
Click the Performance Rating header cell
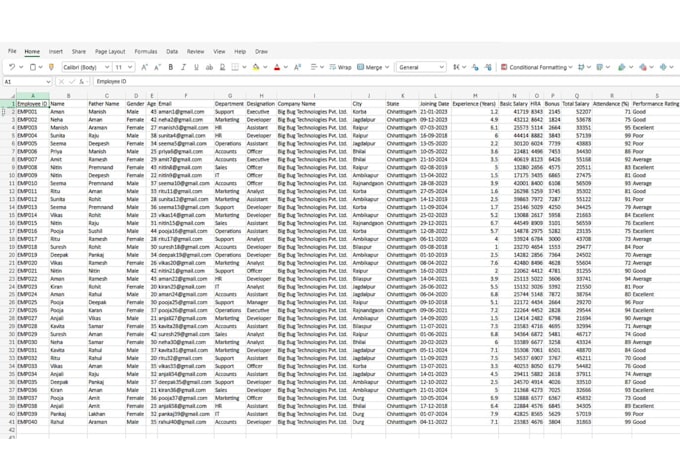tap(655, 104)
